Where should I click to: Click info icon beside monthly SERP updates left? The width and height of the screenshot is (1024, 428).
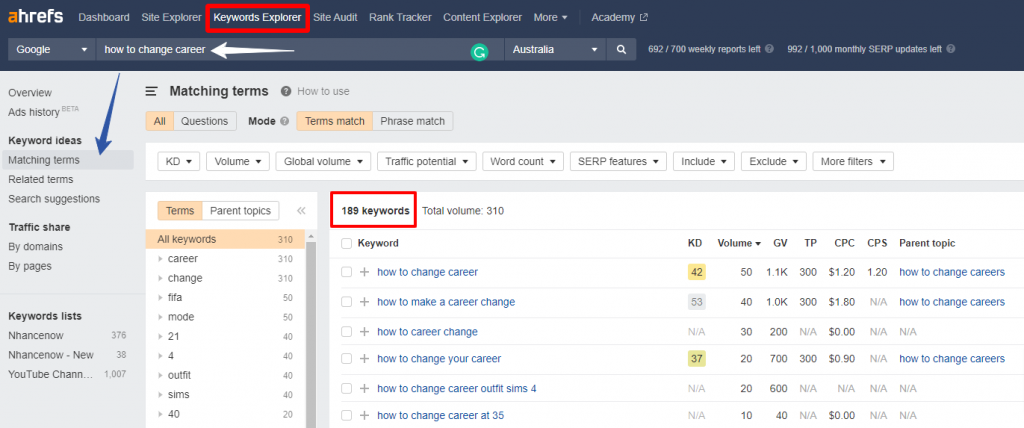951,49
